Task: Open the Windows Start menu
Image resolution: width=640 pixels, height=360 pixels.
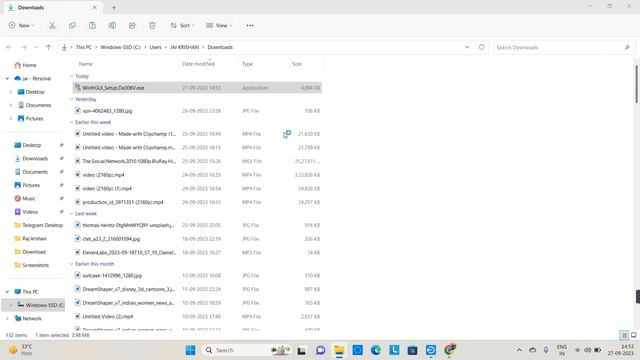Action: [x=190, y=350]
